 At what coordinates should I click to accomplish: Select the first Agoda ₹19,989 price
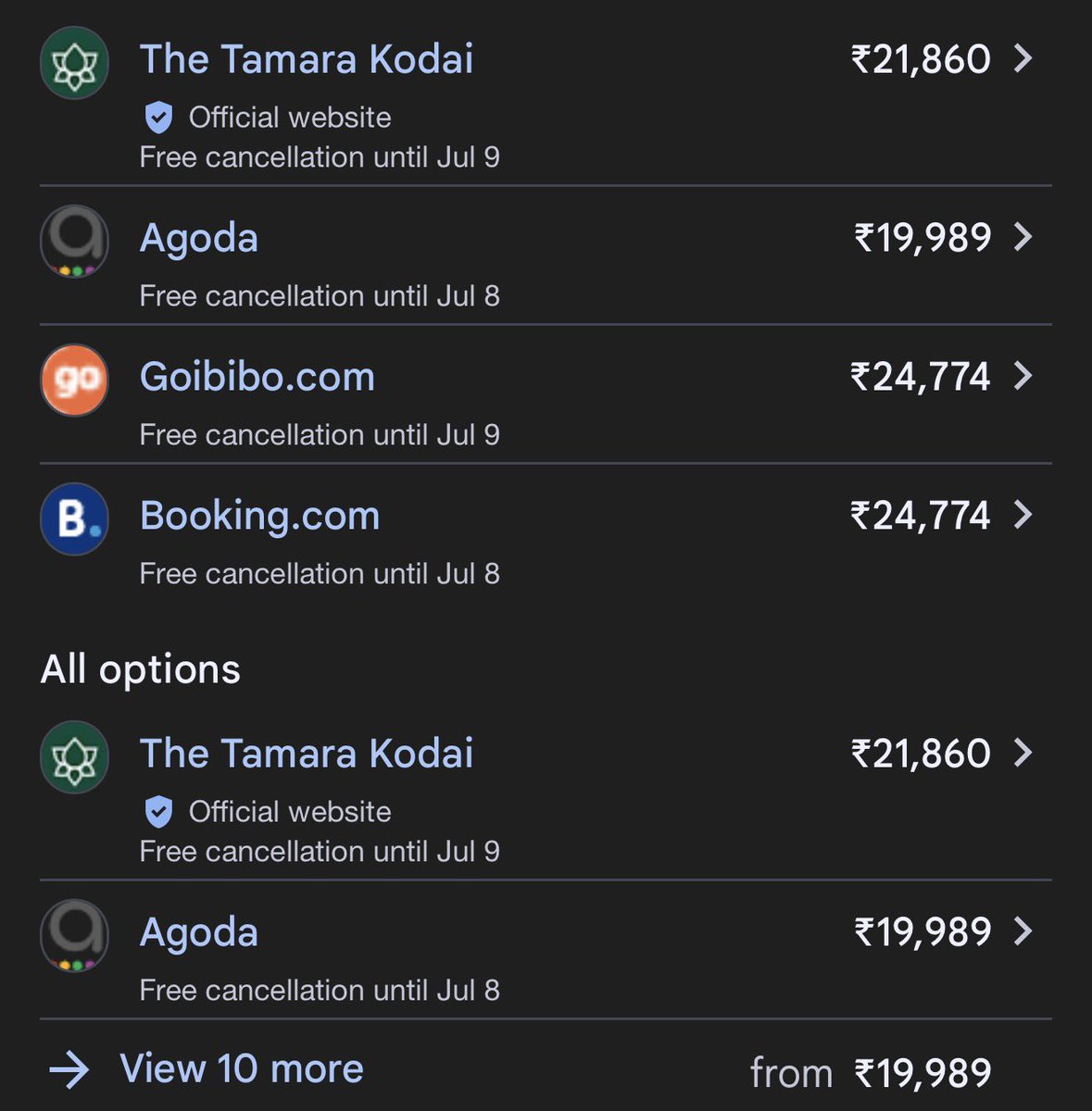923,238
